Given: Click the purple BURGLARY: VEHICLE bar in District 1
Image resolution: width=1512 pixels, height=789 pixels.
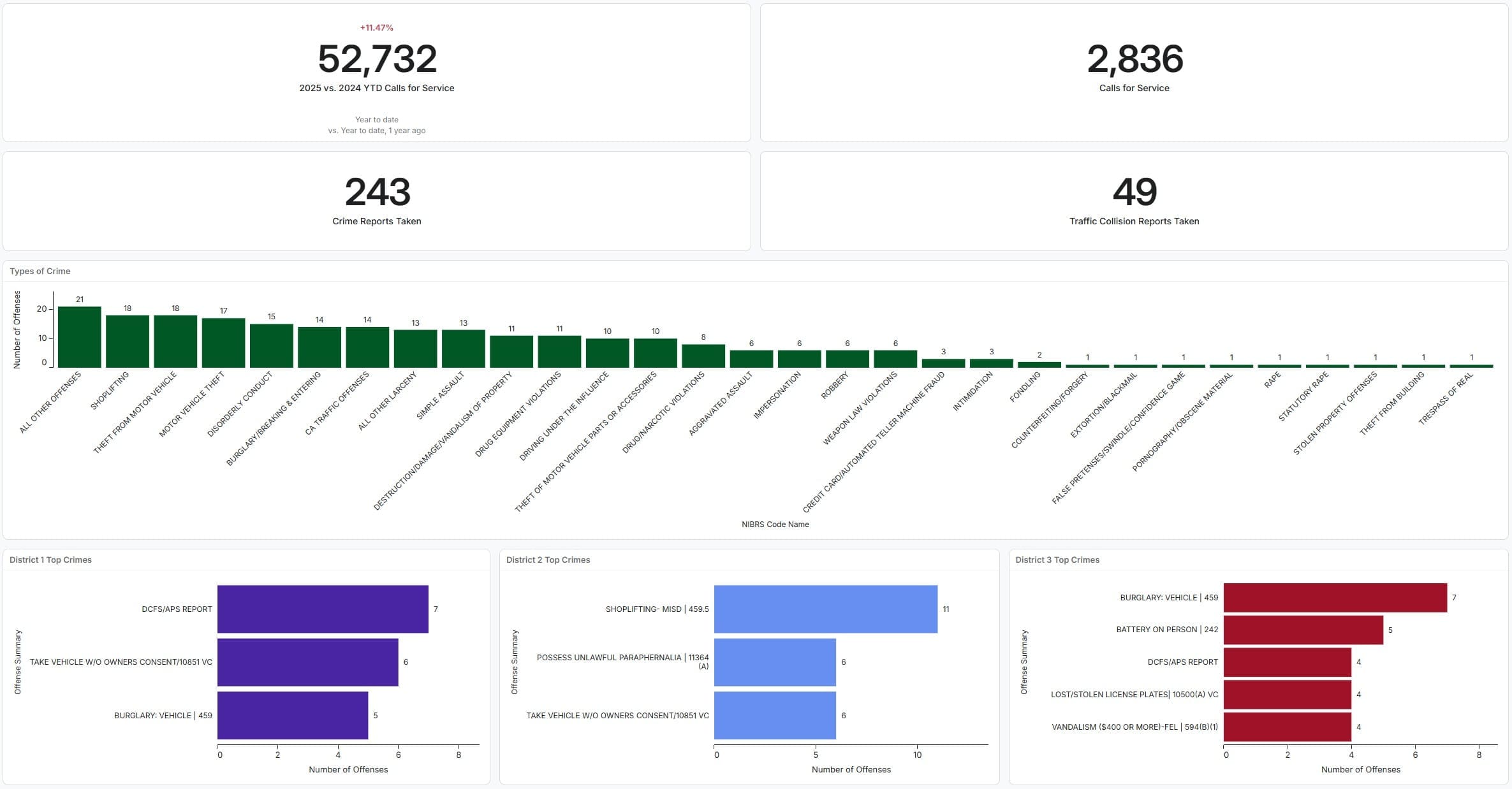Looking at the screenshot, I should click(x=292, y=715).
